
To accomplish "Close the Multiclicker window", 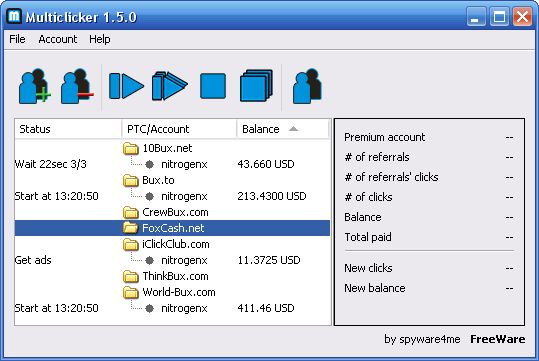I will pyautogui.click(x=522, y=16).
